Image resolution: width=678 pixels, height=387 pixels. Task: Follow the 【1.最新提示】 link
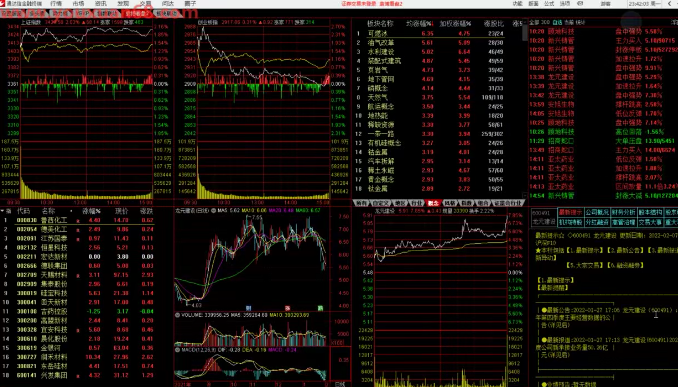584,250
